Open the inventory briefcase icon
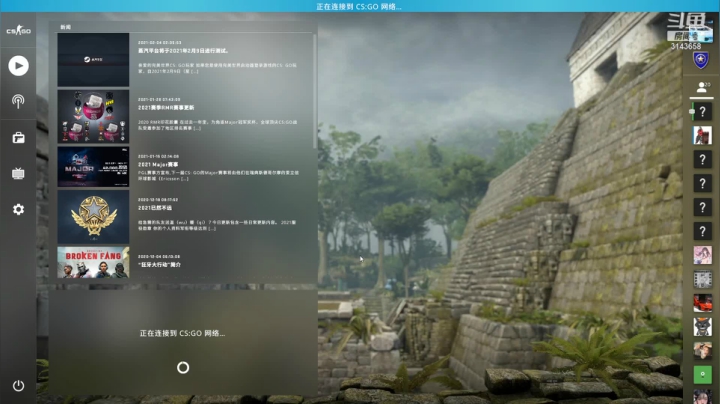 [18, 137]
